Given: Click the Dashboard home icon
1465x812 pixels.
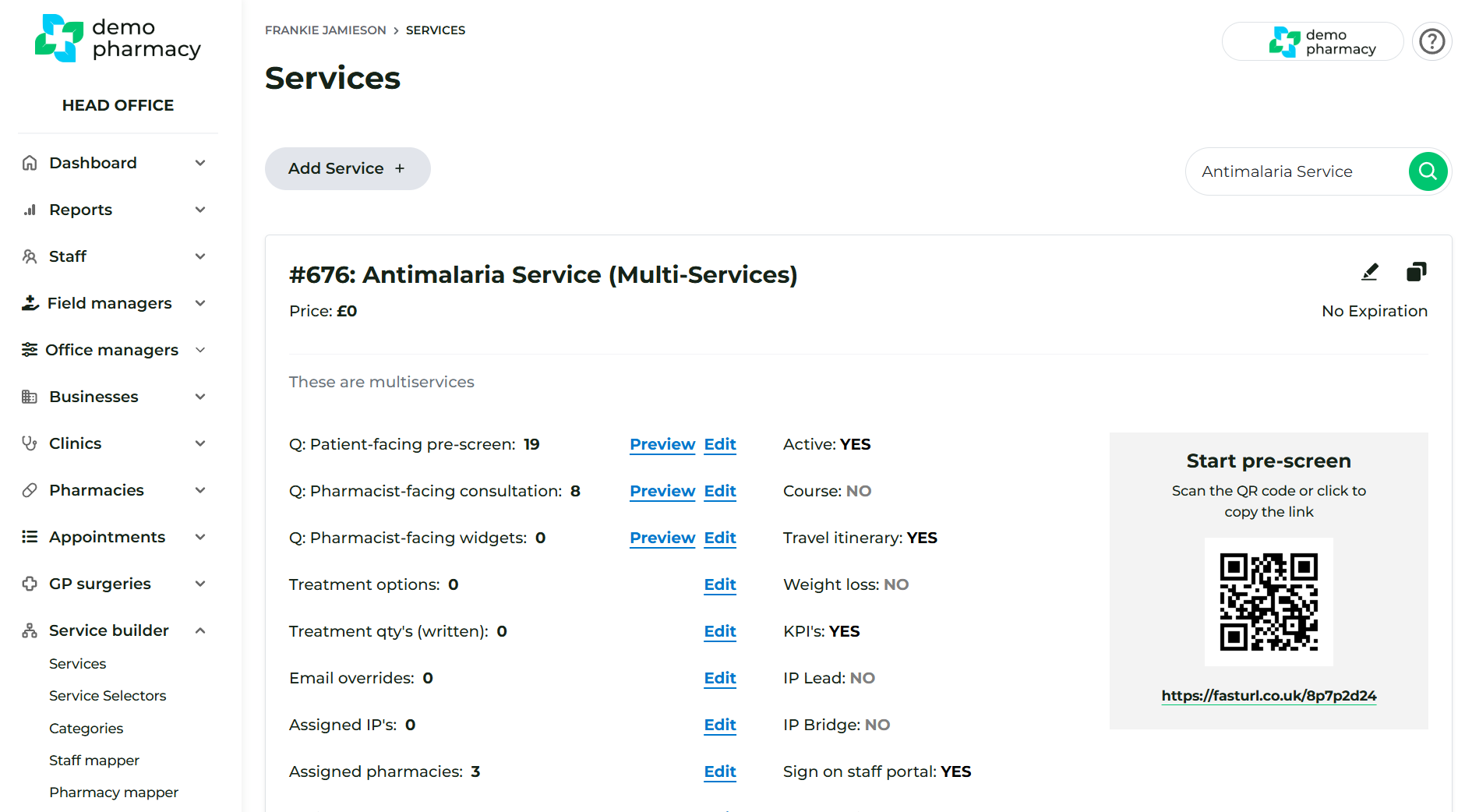Looking at the screenshot, I should [30, 163].
